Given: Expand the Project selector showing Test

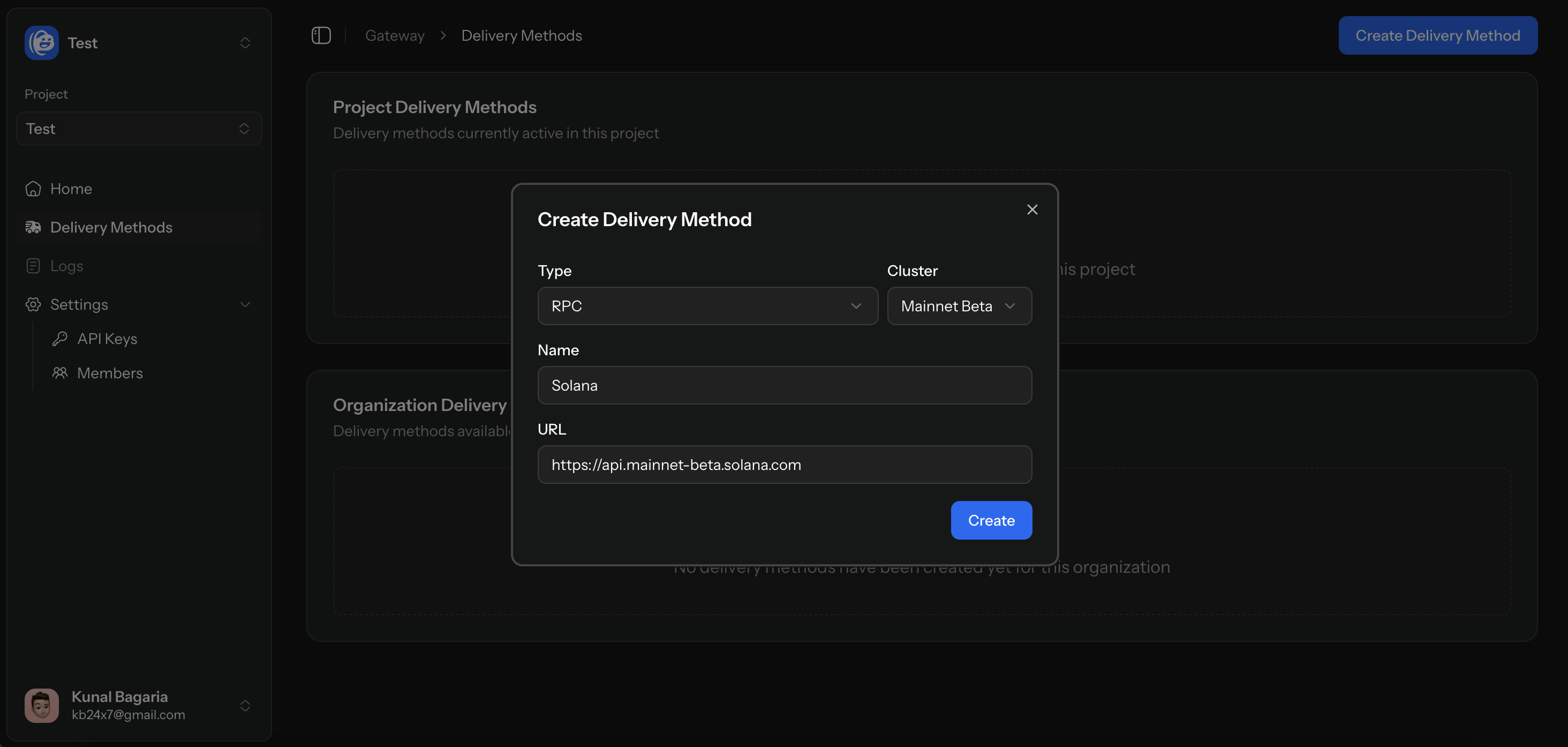Looking at the screenshot, I should 139,129.
